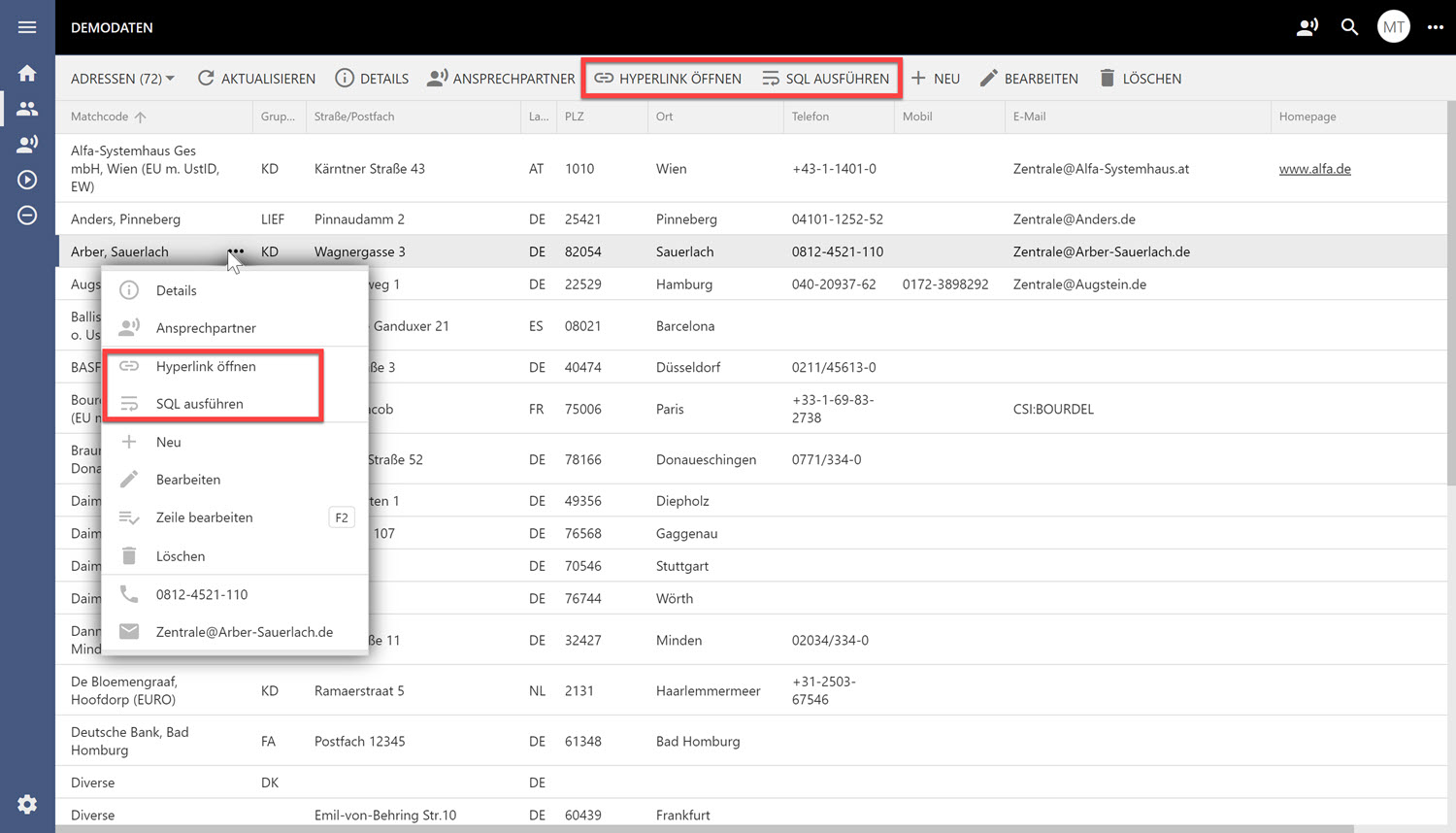
Task: Open the search magnifier in header
Action: pos(1349,27)
